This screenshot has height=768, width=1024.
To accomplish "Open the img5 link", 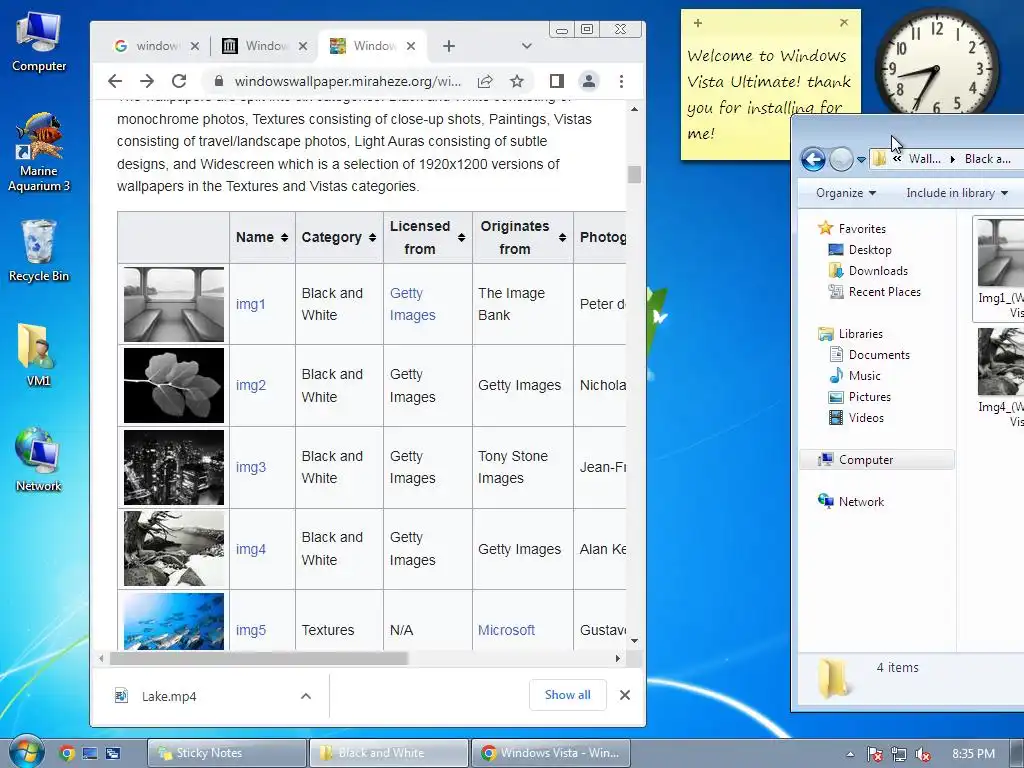I will [x=251, y=630].
